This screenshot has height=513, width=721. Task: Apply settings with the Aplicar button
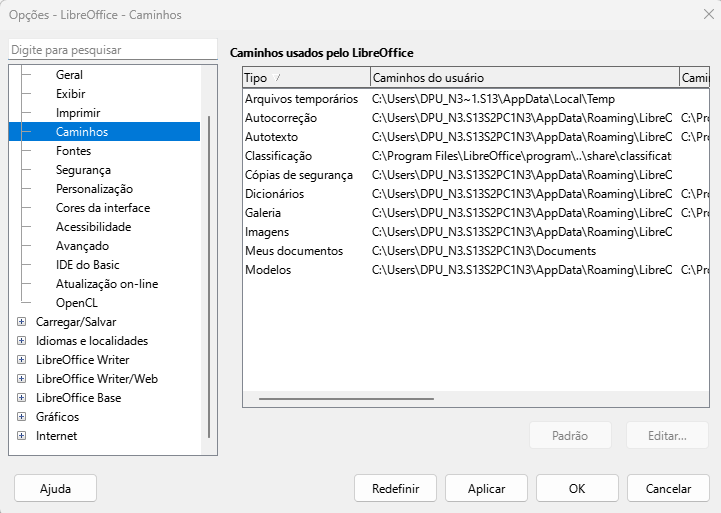coord(486,488)
